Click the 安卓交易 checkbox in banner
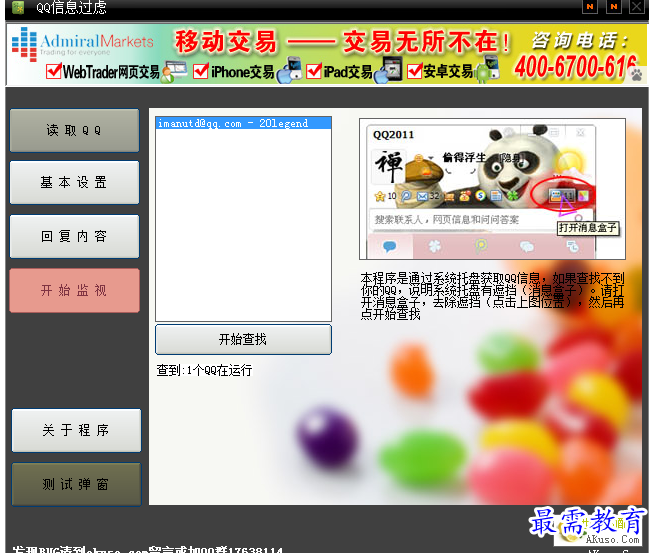 [x=414, y=71]
